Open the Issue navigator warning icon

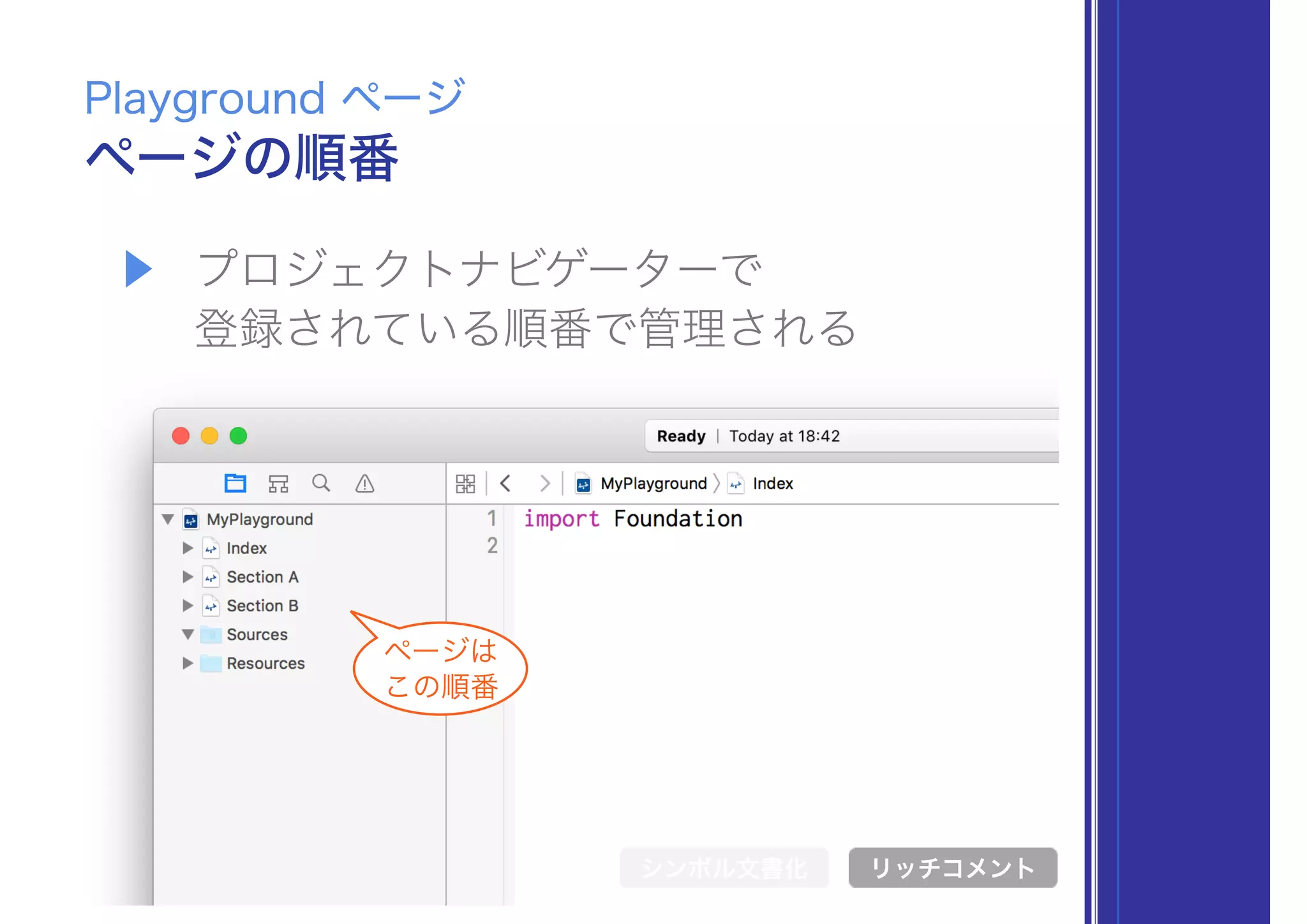(364, 484)
